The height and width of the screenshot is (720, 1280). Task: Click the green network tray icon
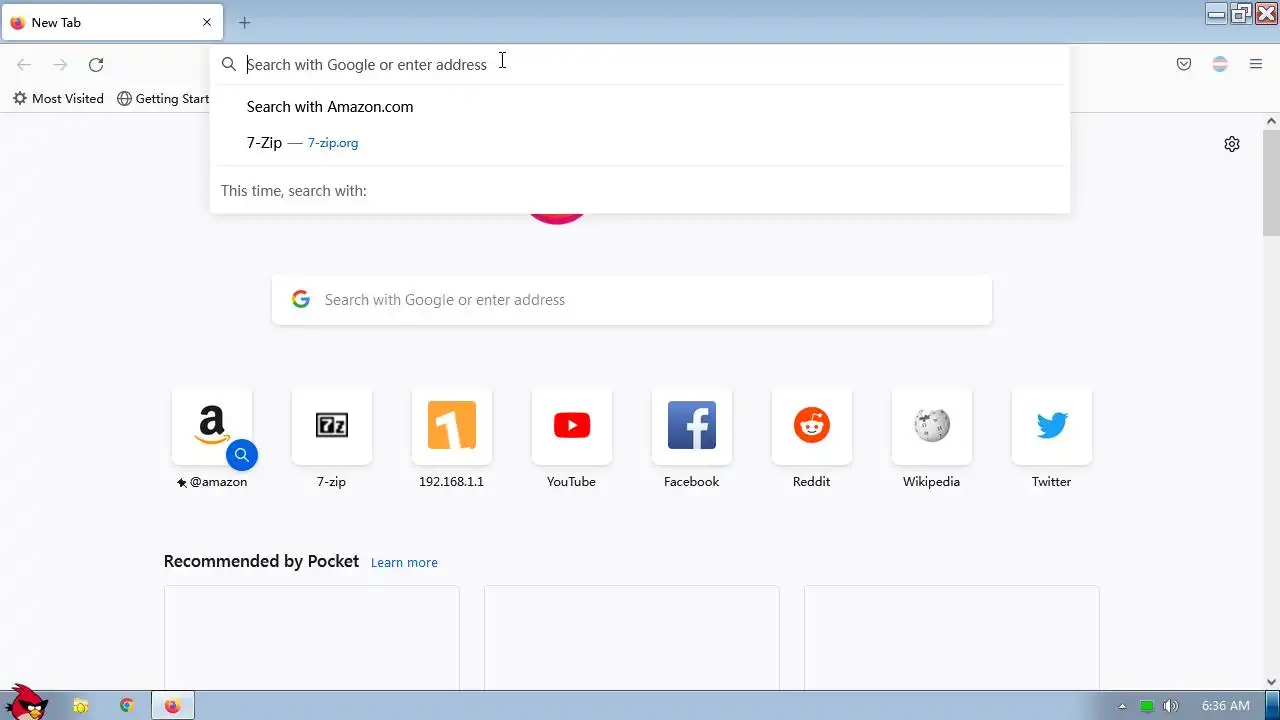coord(1147,706)
